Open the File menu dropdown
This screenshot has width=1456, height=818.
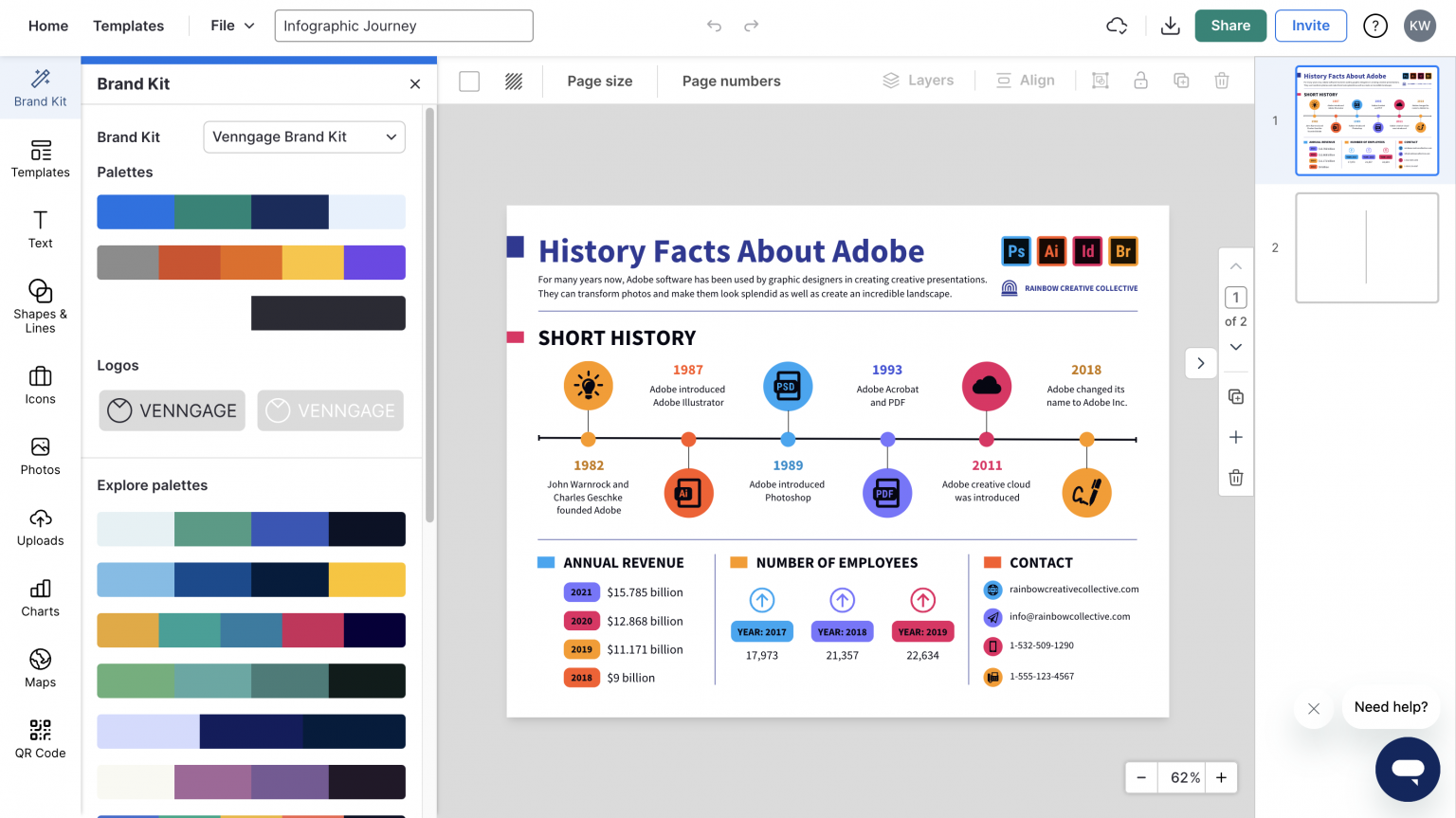[x=230, y=26]
